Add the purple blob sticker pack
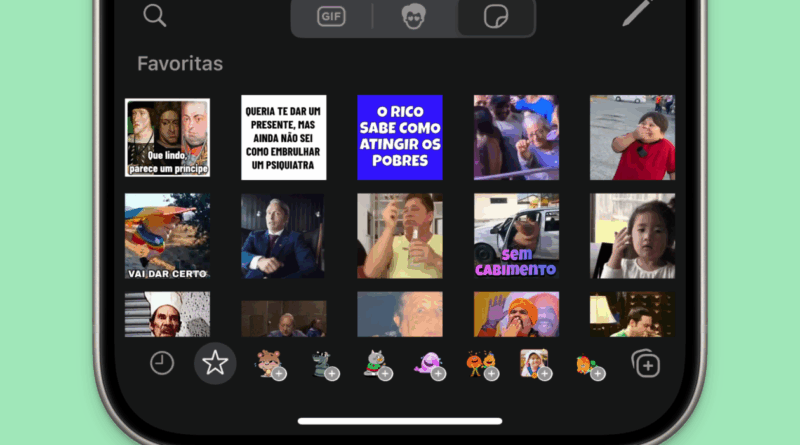This screenshot has height=445, width=800. (430, 365)
